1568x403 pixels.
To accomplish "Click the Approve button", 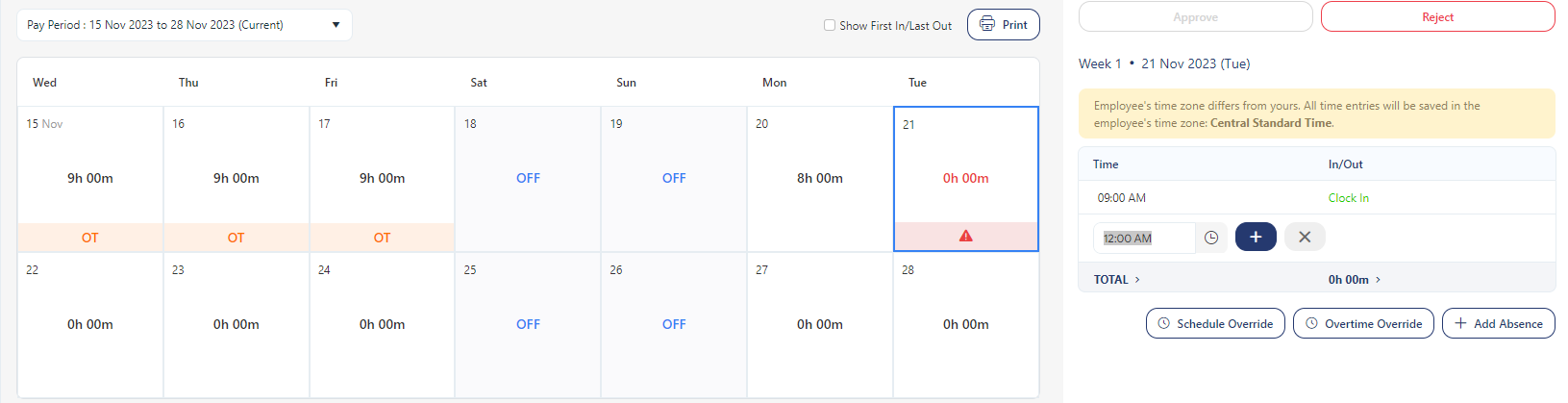I will (x=1195, y=17).
